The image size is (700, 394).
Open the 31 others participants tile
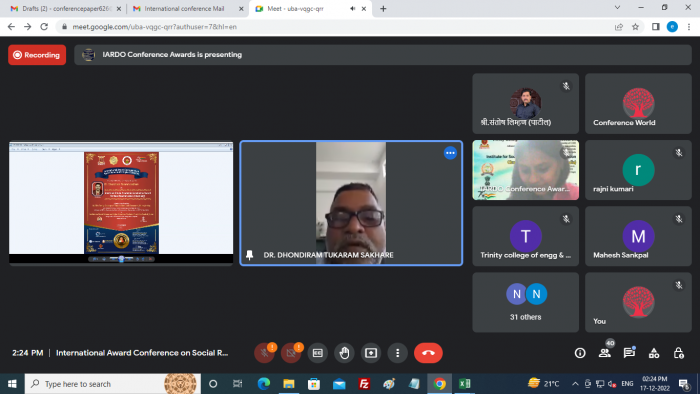tap(525, 303)
